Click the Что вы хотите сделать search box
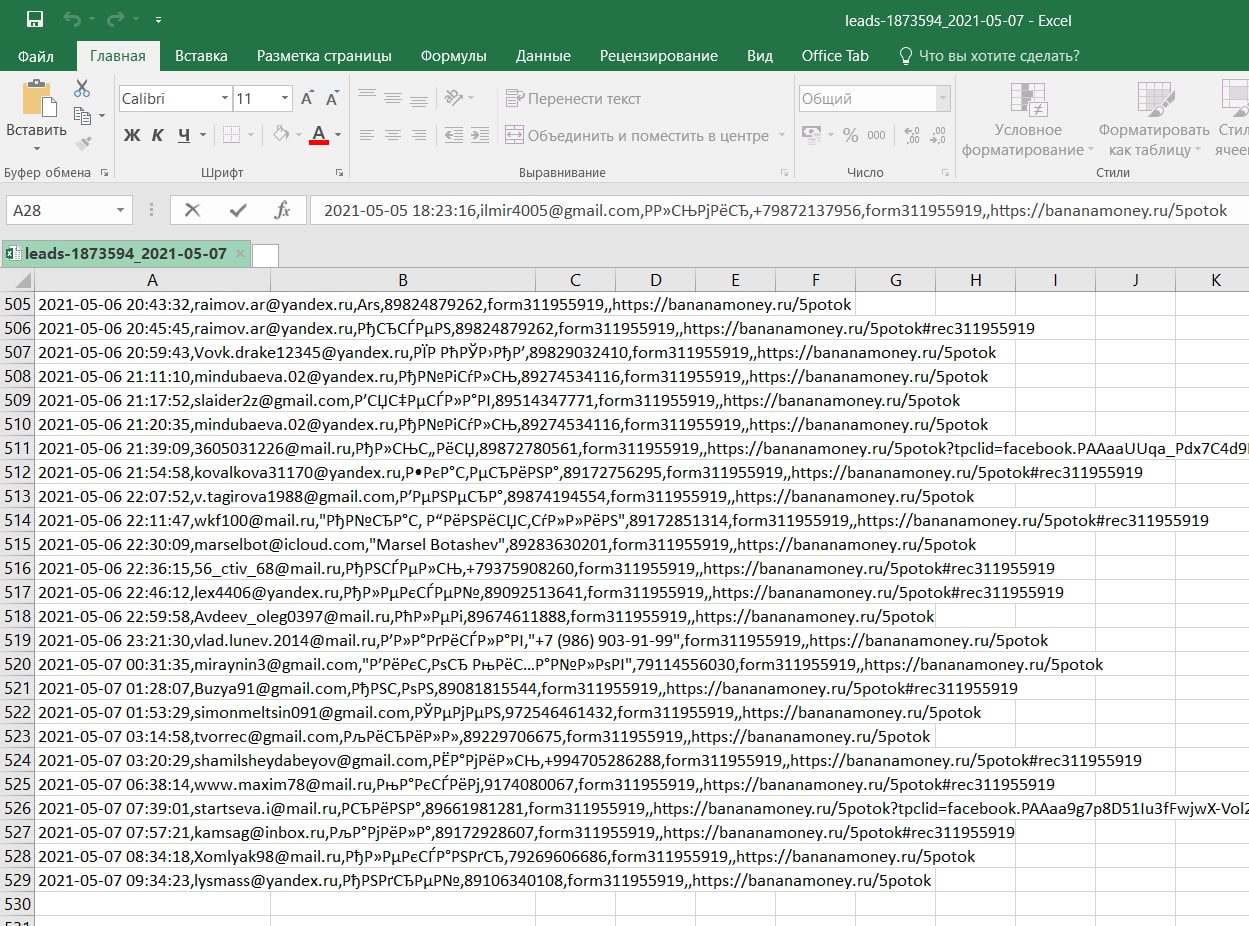 pyautogui.click(x=990, y=56)
